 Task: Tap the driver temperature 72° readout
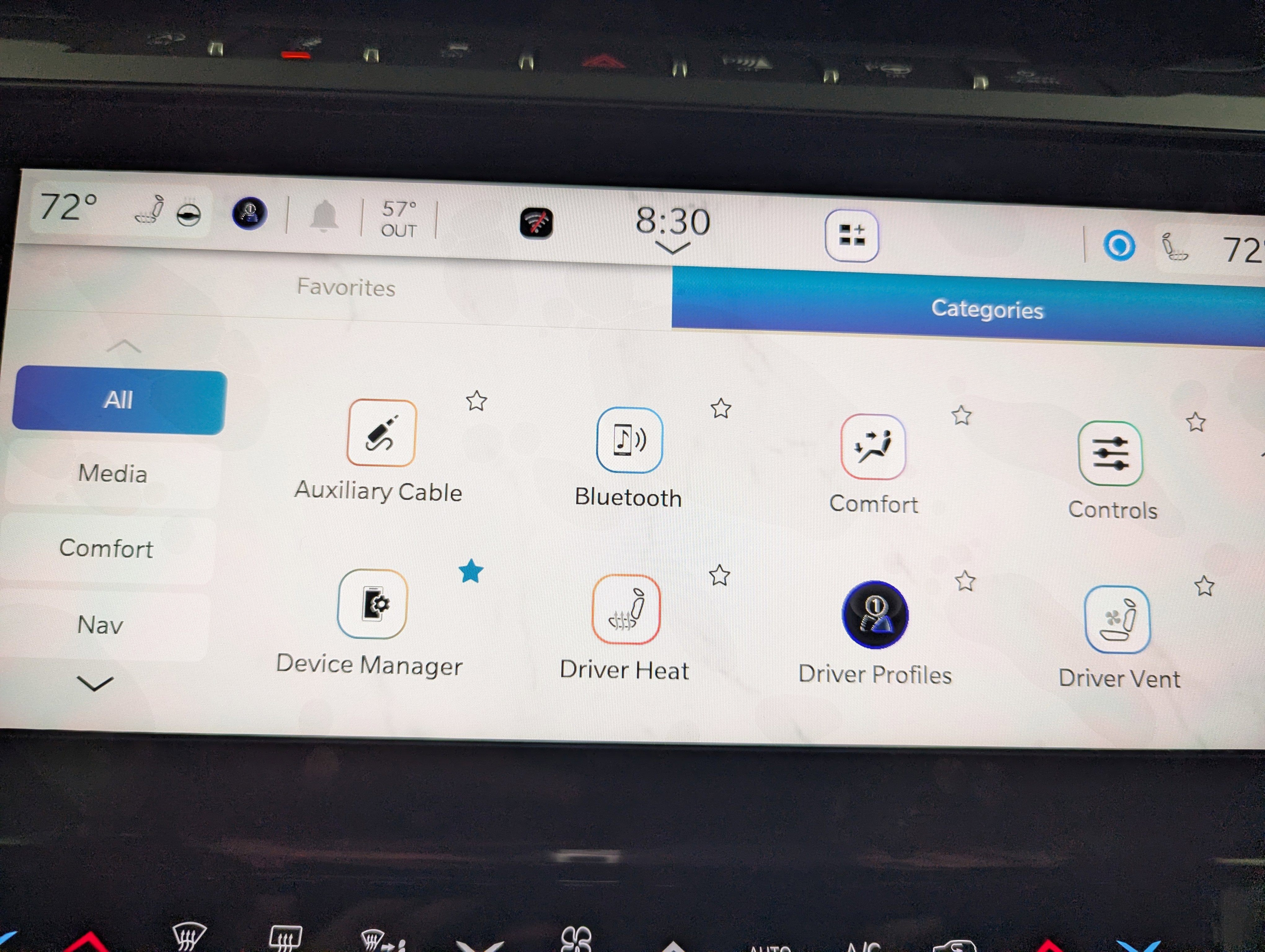[x=68, y=207]
